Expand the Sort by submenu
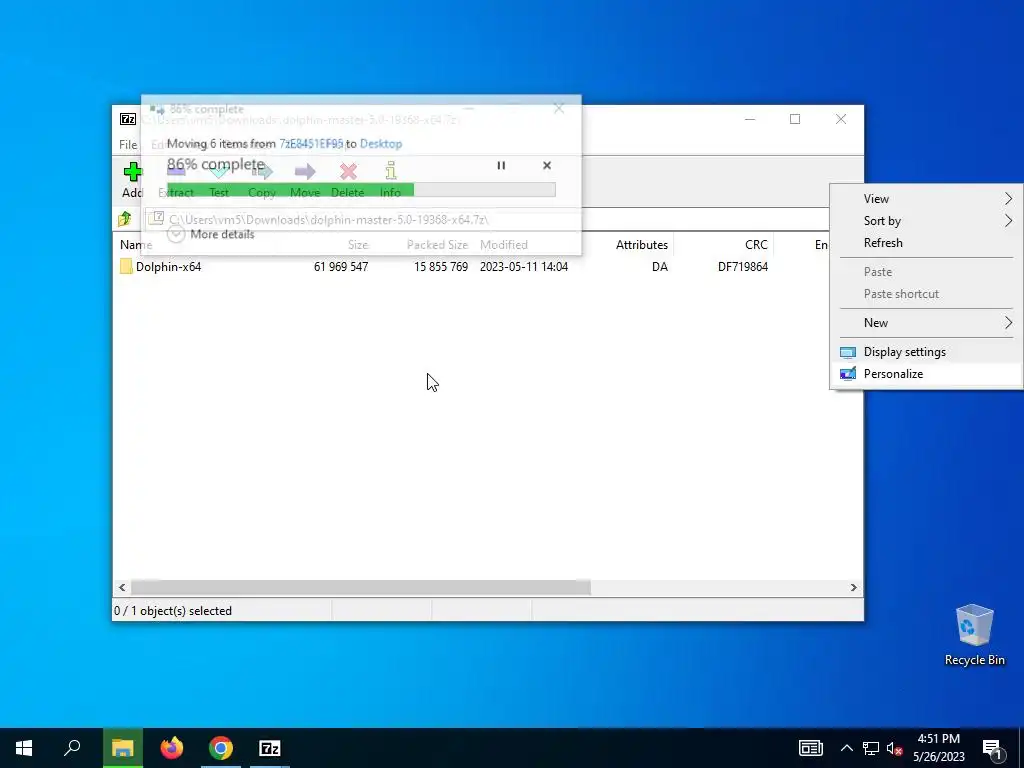Screen dimensions: 1024x768 pos(926,221)
